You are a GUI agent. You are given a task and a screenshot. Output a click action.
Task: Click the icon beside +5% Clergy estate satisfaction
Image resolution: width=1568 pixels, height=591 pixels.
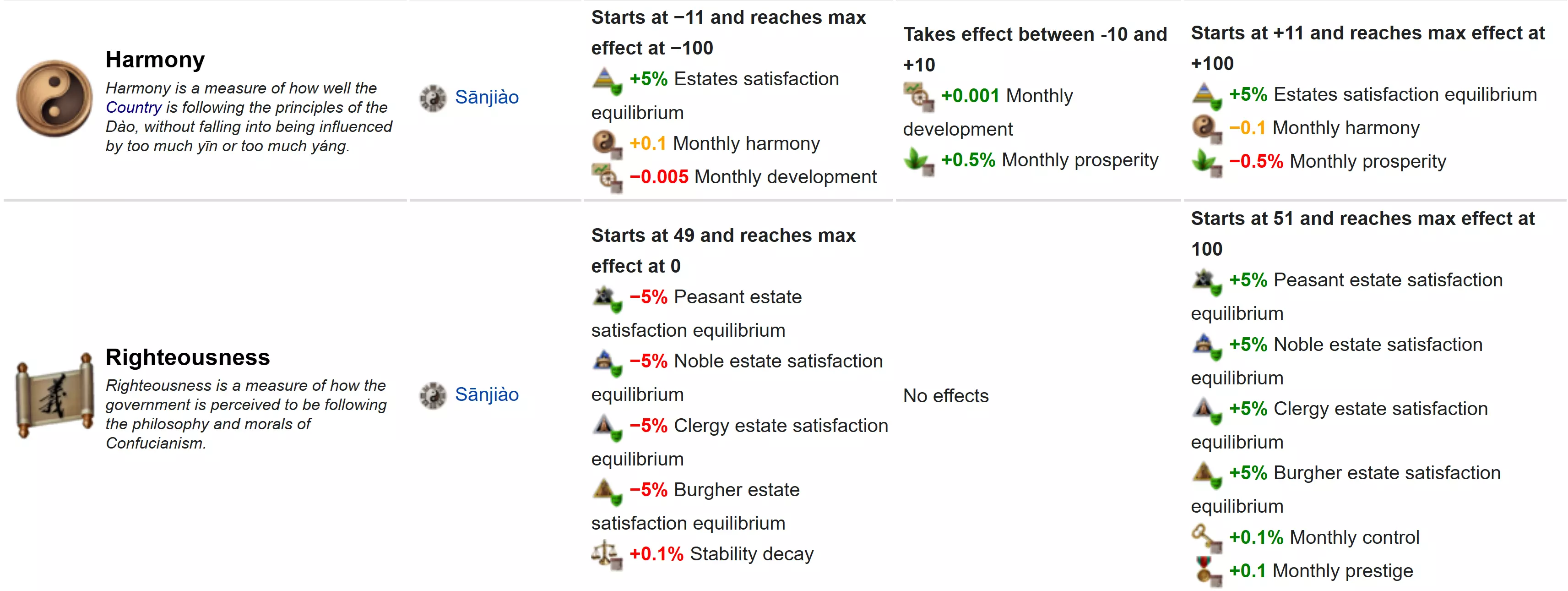[x=1206, y=410]
